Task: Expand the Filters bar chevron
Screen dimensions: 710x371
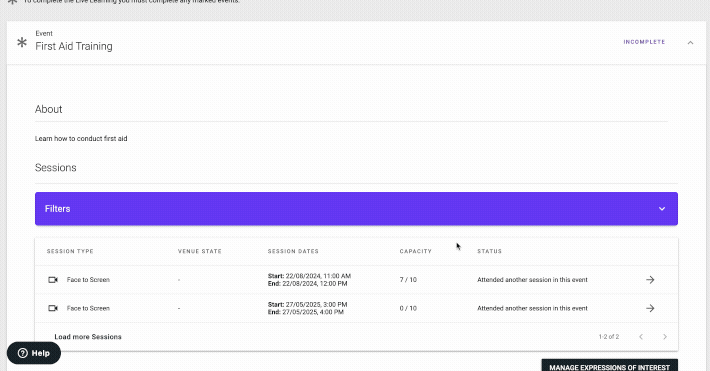Action: click(x=662, y=209)
